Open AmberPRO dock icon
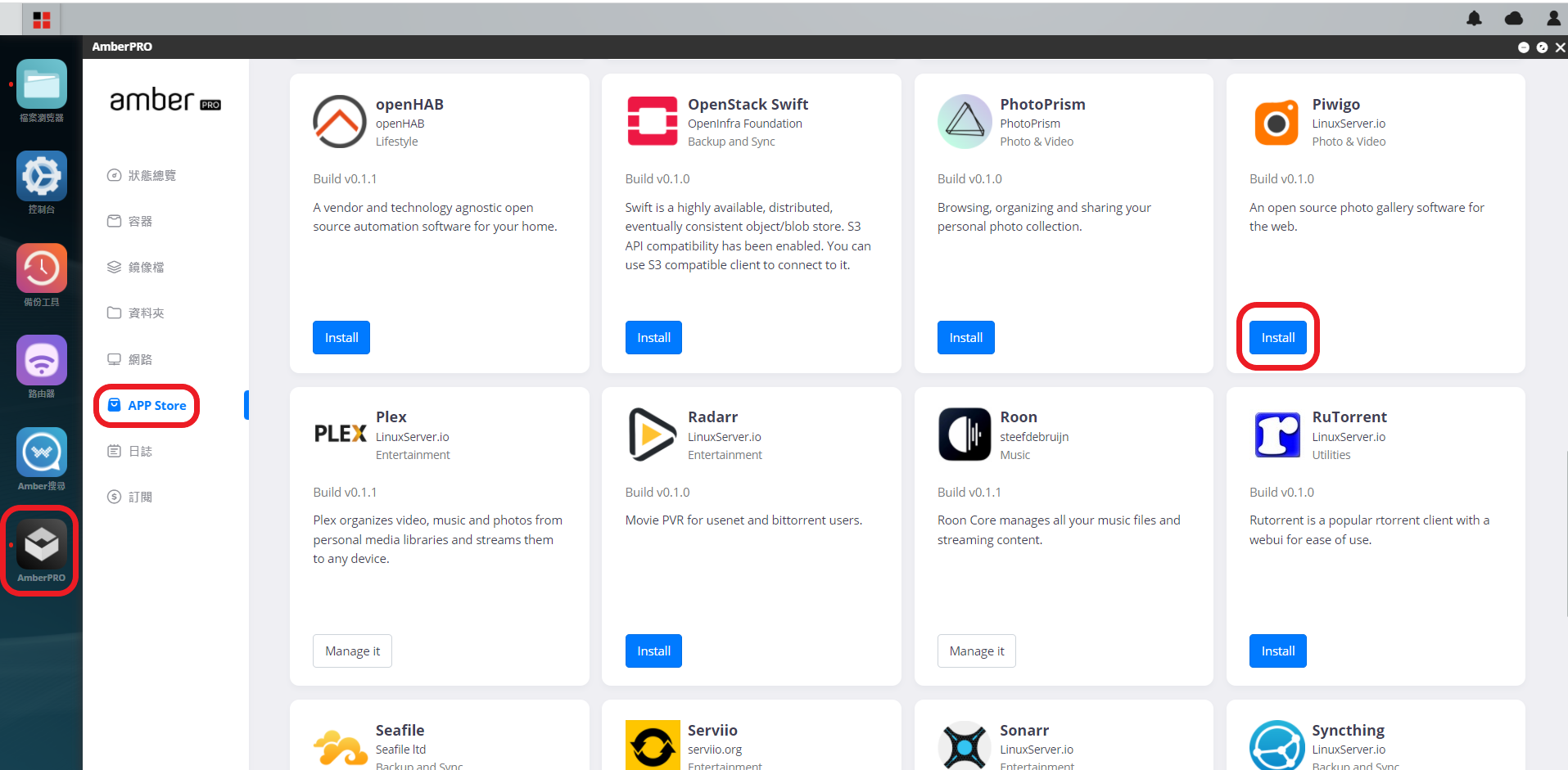The width and height of the screenshot is (1568, 770). 42,544
